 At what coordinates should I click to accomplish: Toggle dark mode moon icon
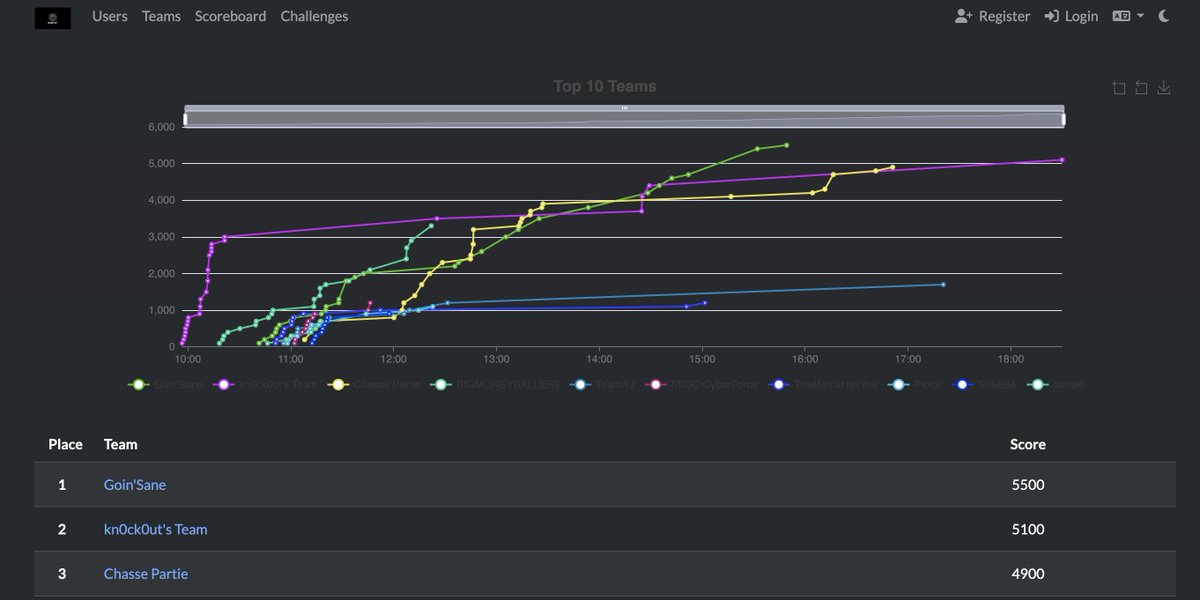(1164, 16)
